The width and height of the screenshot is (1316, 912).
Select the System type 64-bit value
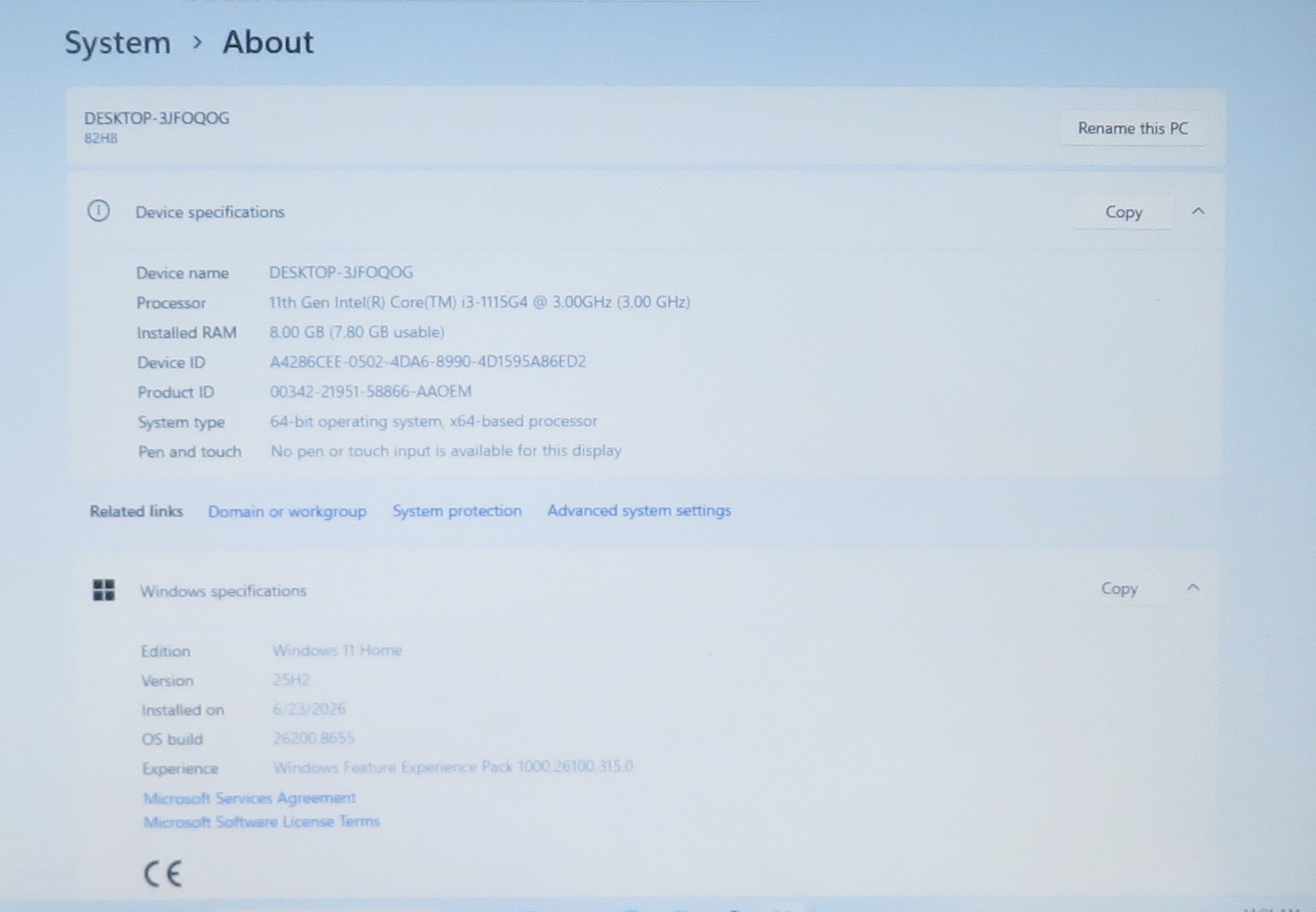pyautogui.click(x=433, y=421)
